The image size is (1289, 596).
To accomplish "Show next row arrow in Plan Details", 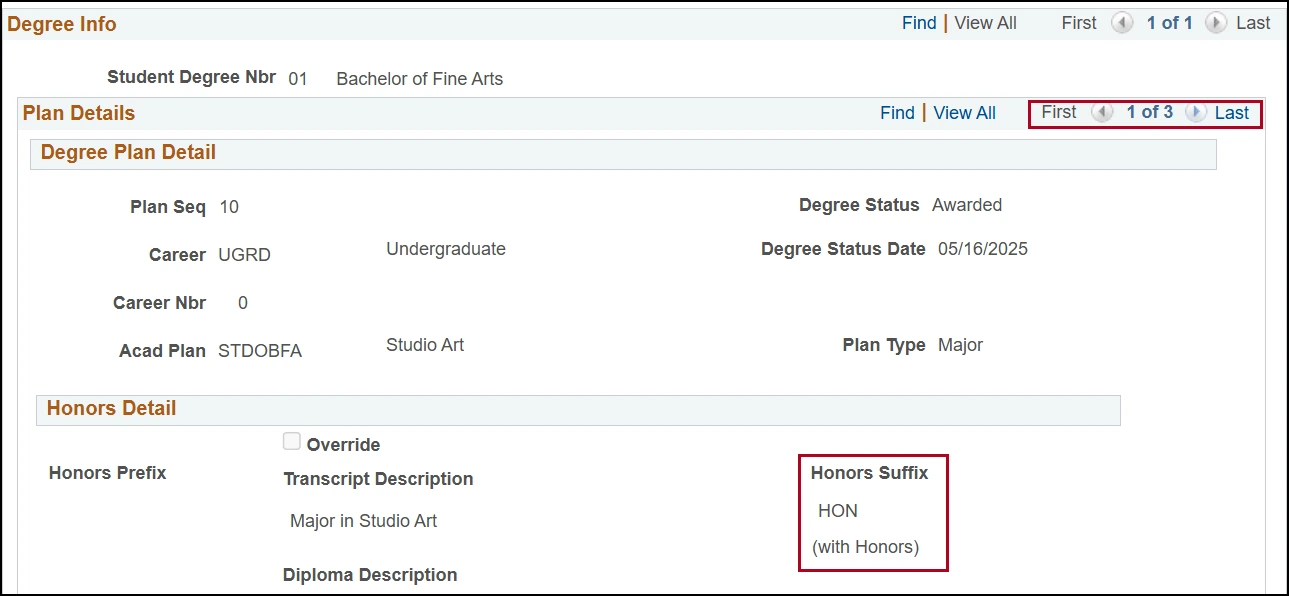I will tap(1195, 113).
